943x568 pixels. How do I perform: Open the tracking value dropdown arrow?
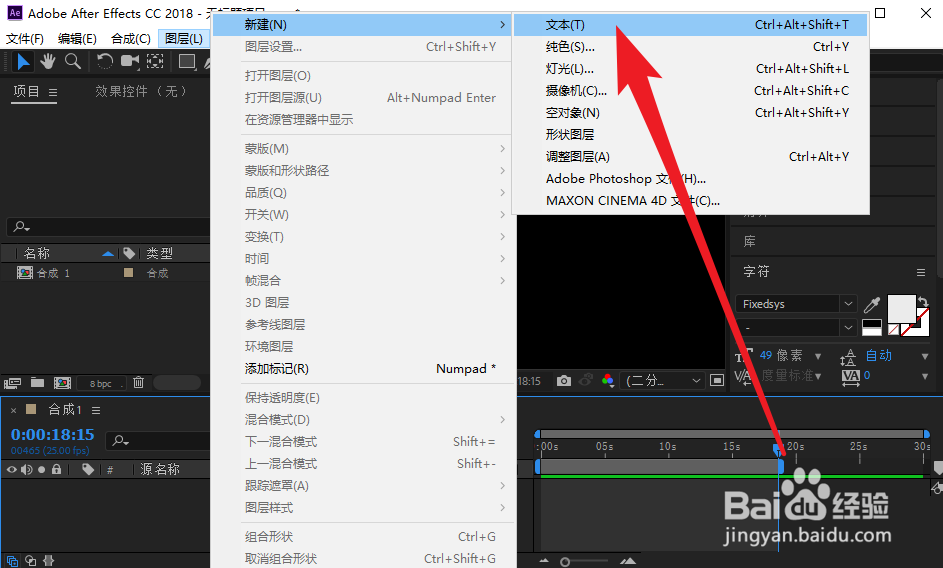click(x=925, y=376)
